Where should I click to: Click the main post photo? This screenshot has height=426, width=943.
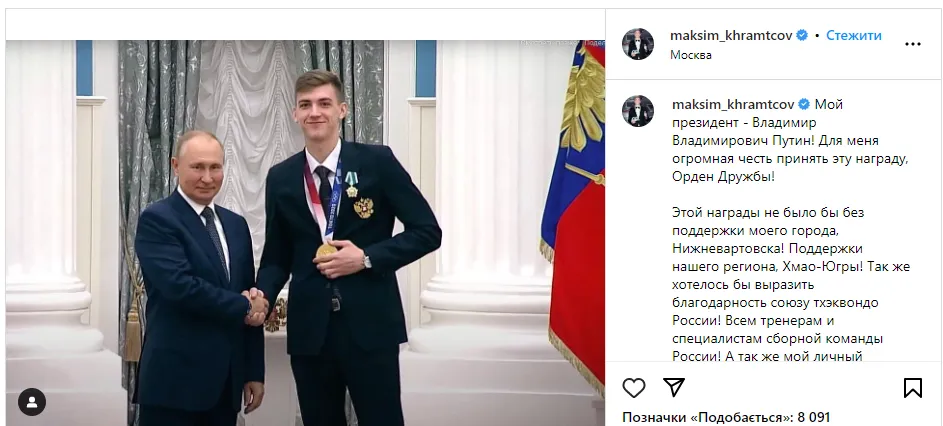coord(305,233)
